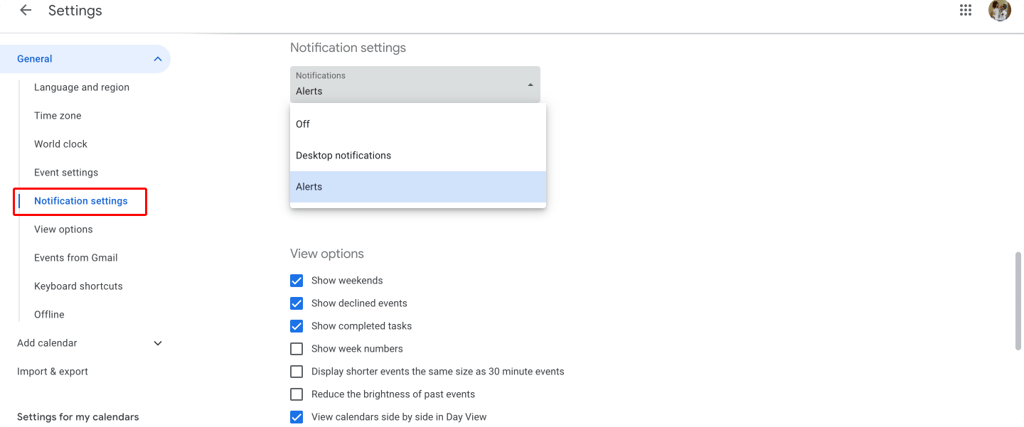Uncheck Show weekends
The image size is (1024, 427).
tap(296, 281)
